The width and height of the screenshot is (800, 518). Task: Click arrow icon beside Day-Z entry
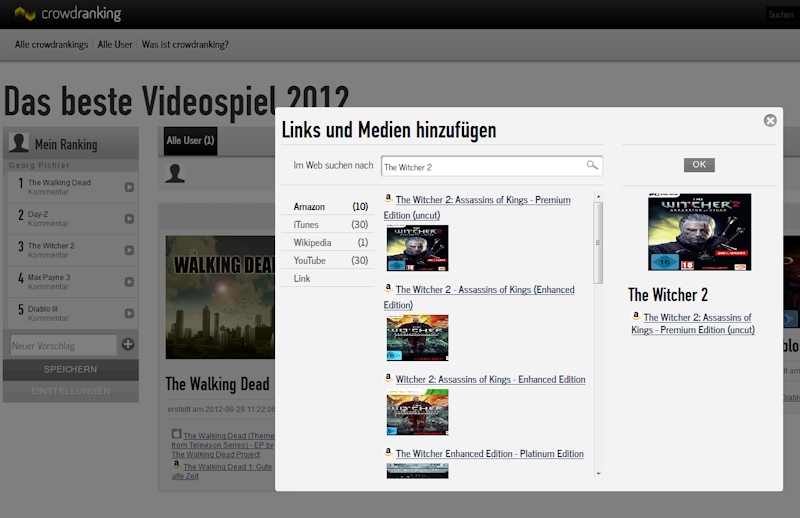point(130,219)
